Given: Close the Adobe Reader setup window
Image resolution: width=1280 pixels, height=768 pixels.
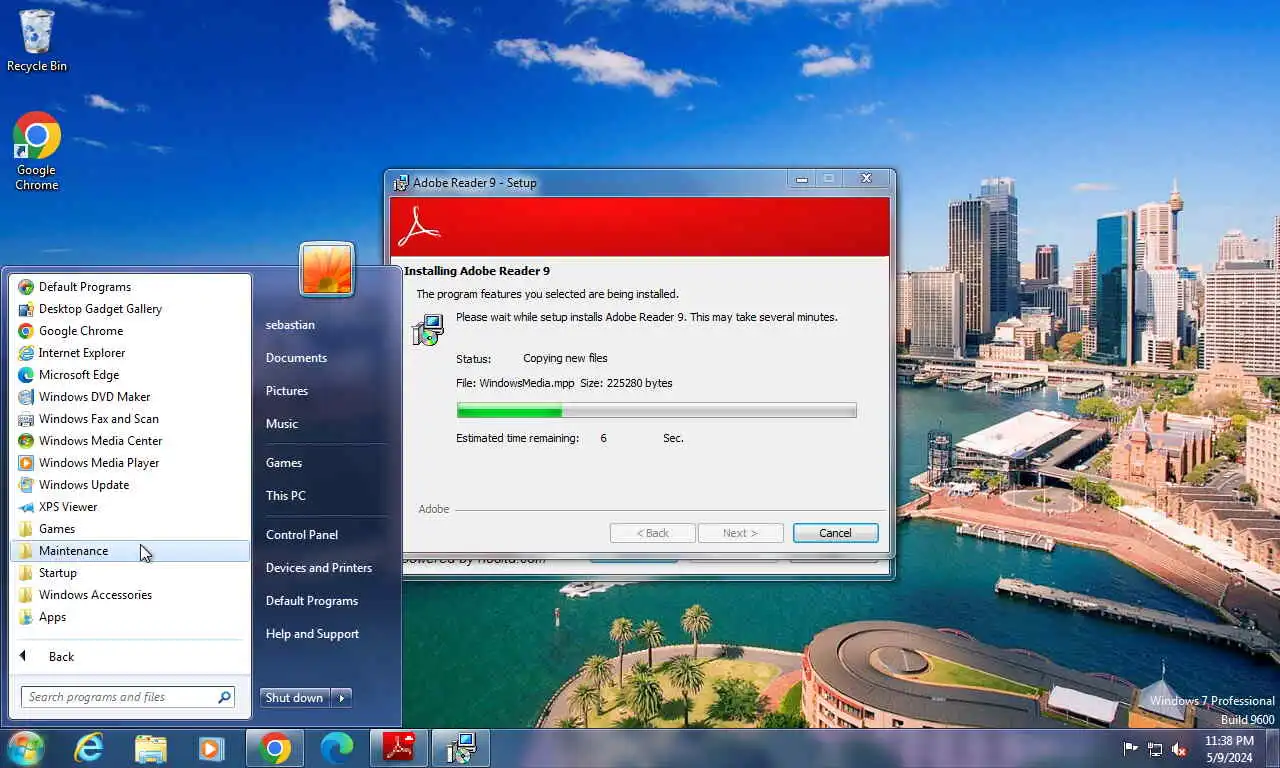Looking at the screenshot, I should pos(866,179).
